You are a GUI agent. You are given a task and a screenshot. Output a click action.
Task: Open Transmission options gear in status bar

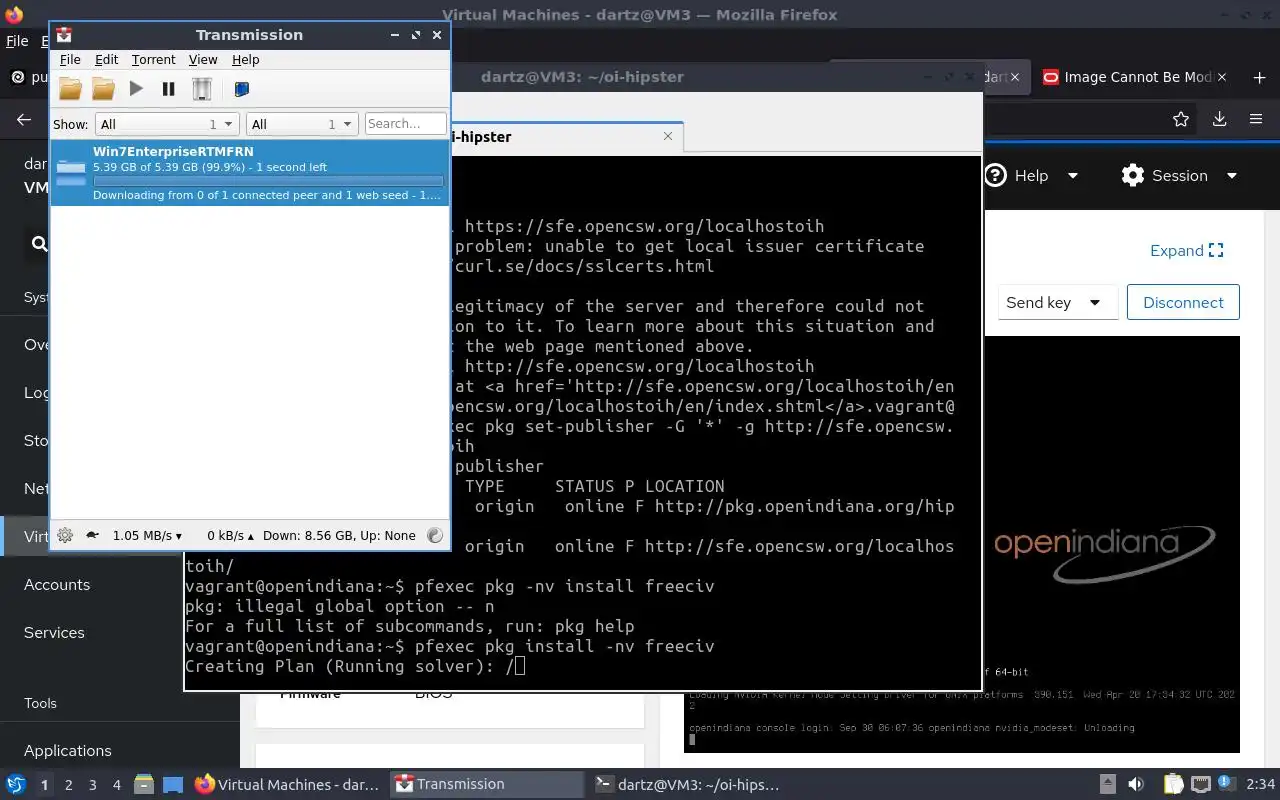coord(65,535)
